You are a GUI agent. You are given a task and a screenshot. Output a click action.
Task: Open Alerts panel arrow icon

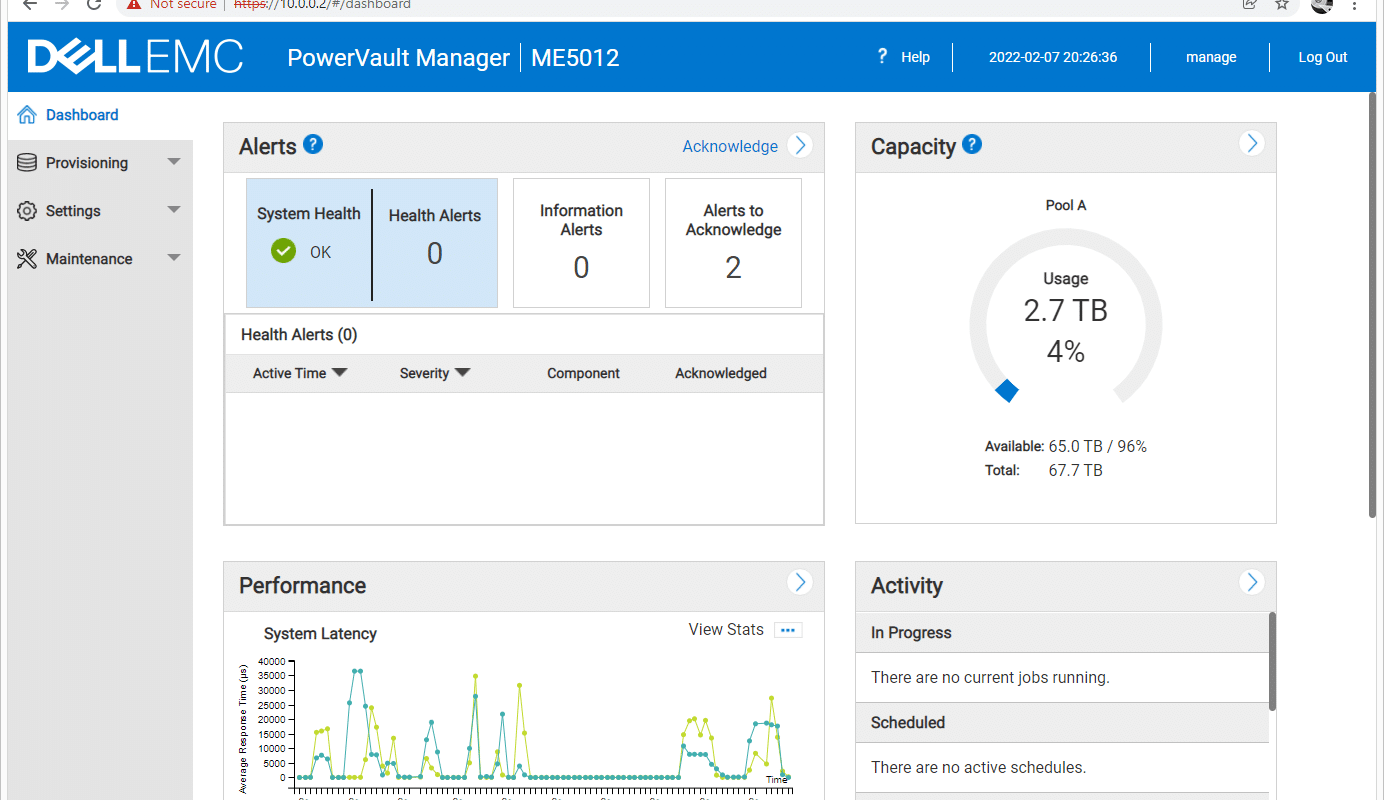[799, 145]
